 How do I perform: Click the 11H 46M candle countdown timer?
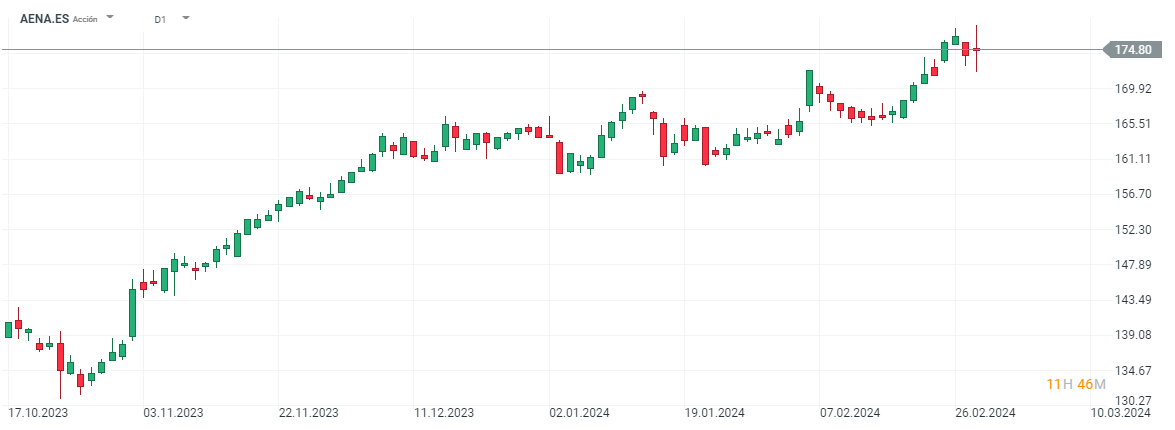point(1075,384)
